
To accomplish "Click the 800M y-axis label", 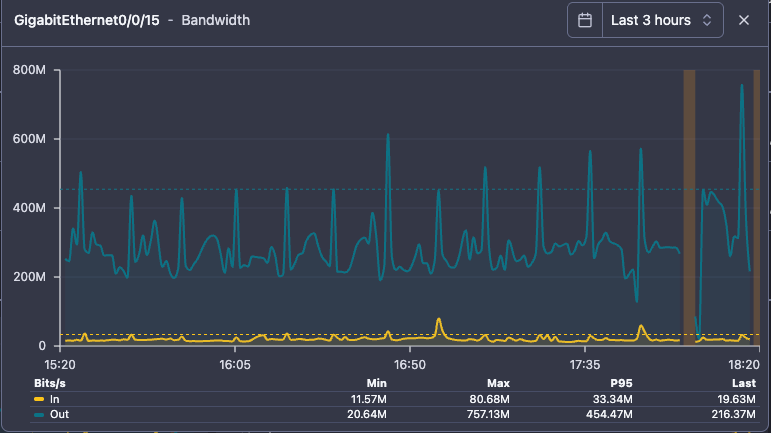I will pyautogui.click(x=29, y=70).
